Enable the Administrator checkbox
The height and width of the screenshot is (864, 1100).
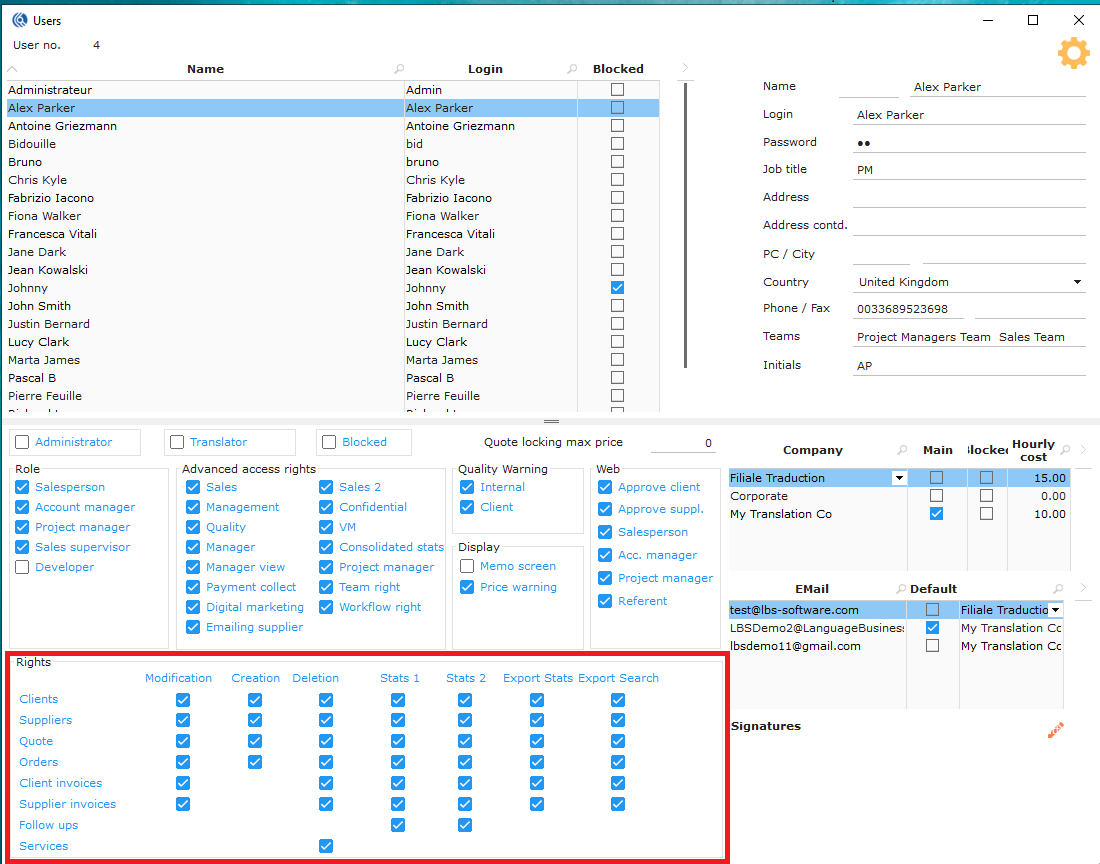(21, 442)
